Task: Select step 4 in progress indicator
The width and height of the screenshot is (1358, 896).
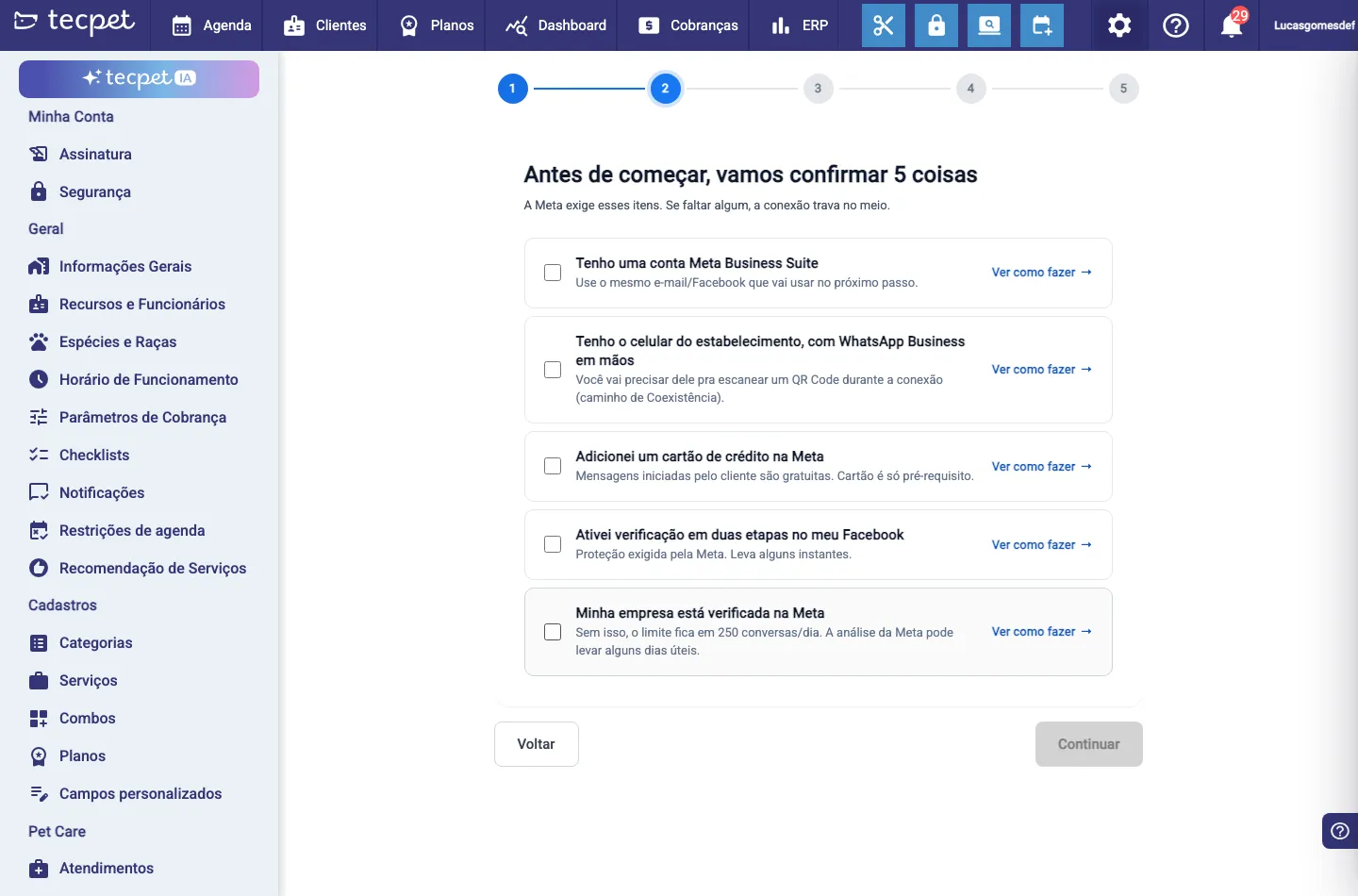Action: 970,89
